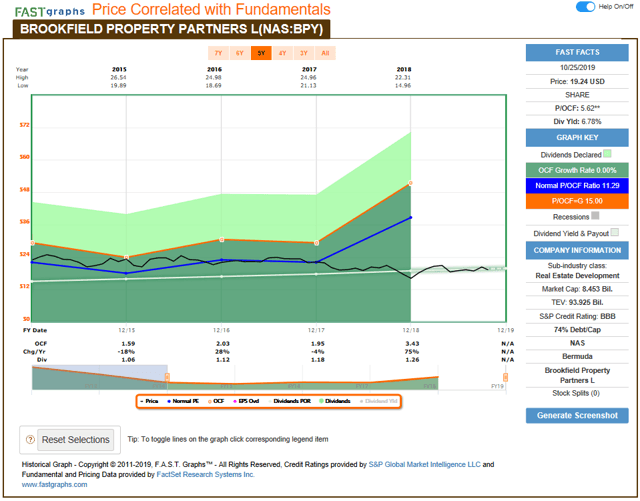
Task: Click the Normal P/OCF Ratio 11.29 key
Action: 577,185
